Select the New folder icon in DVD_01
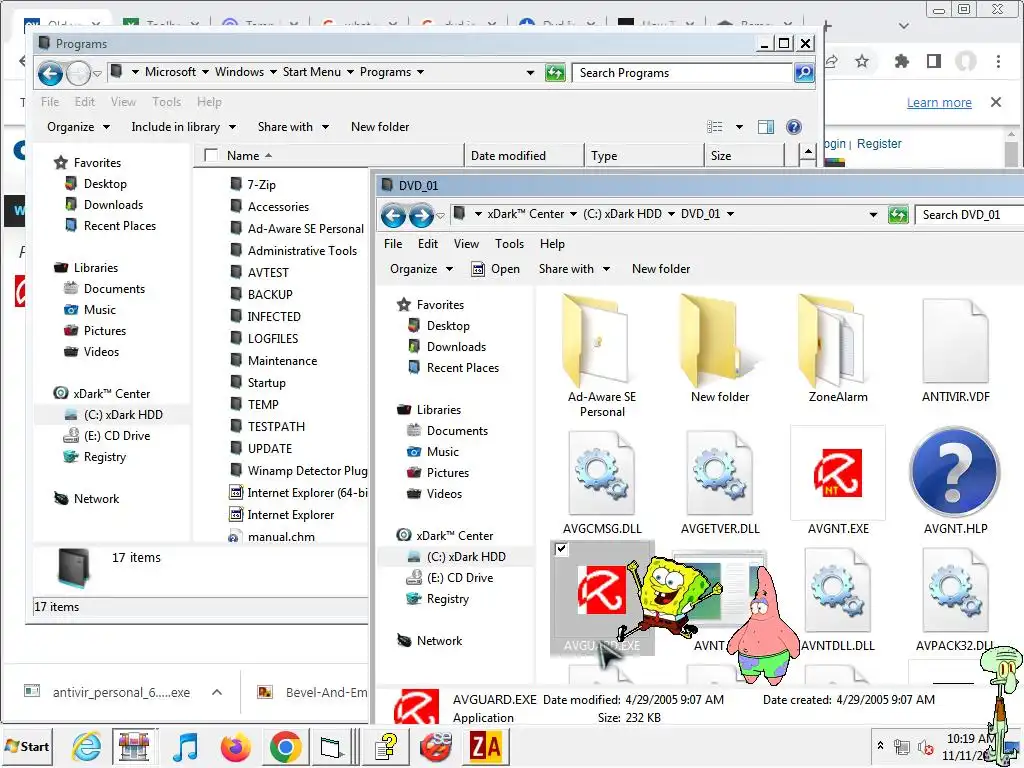The image size is (1024, 768). 720,349
